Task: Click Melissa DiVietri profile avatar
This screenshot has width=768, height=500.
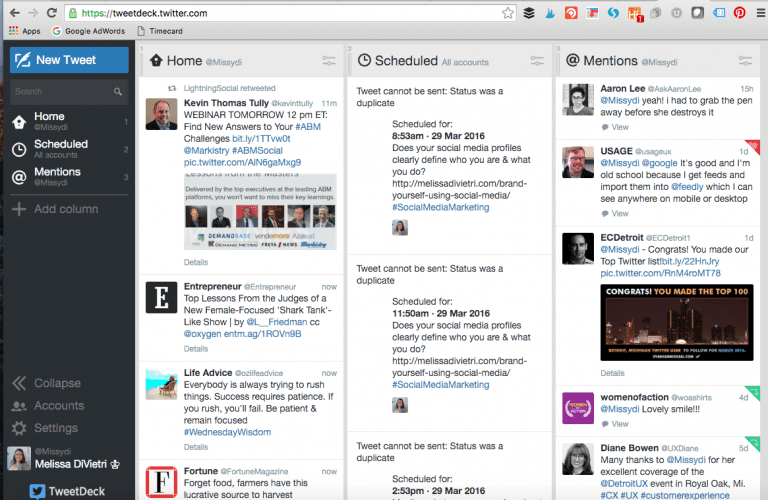Action: (19, 458)
